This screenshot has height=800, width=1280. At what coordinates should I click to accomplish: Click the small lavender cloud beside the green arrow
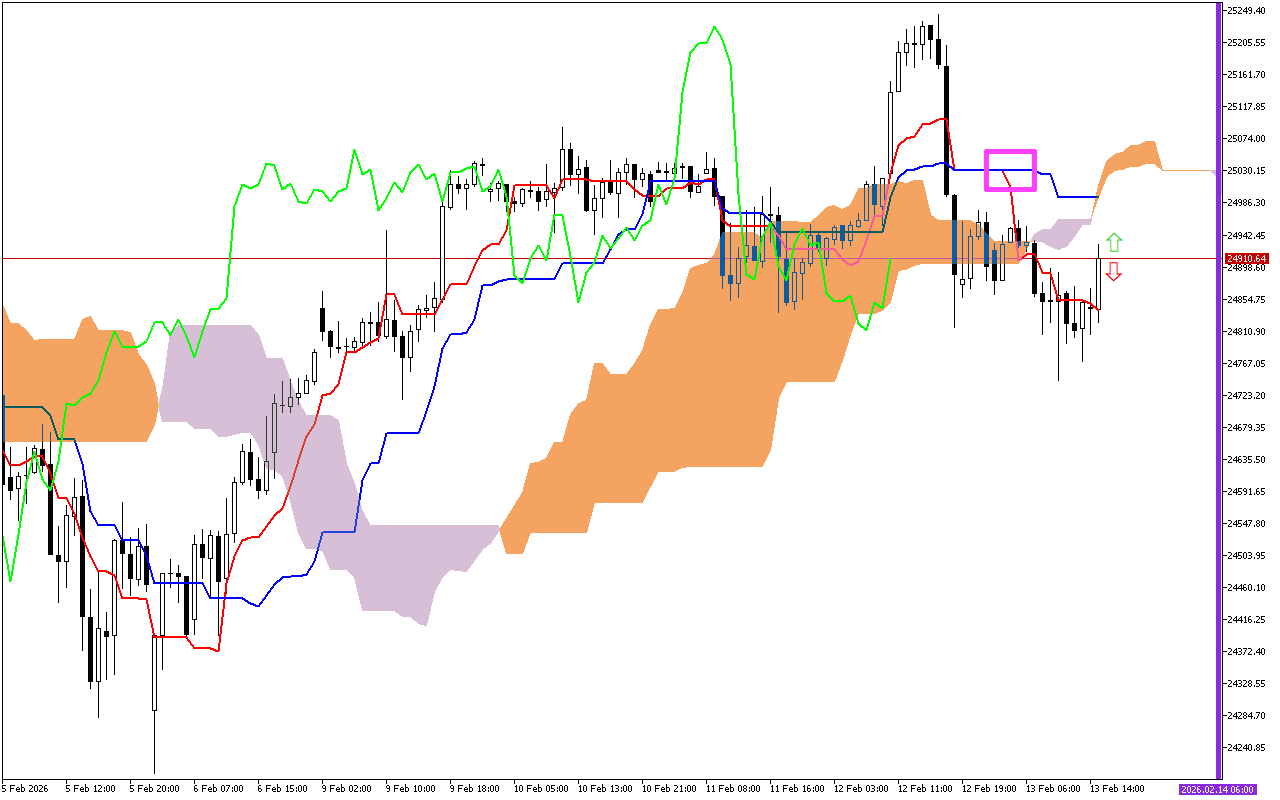click(x=1066, y=232)
